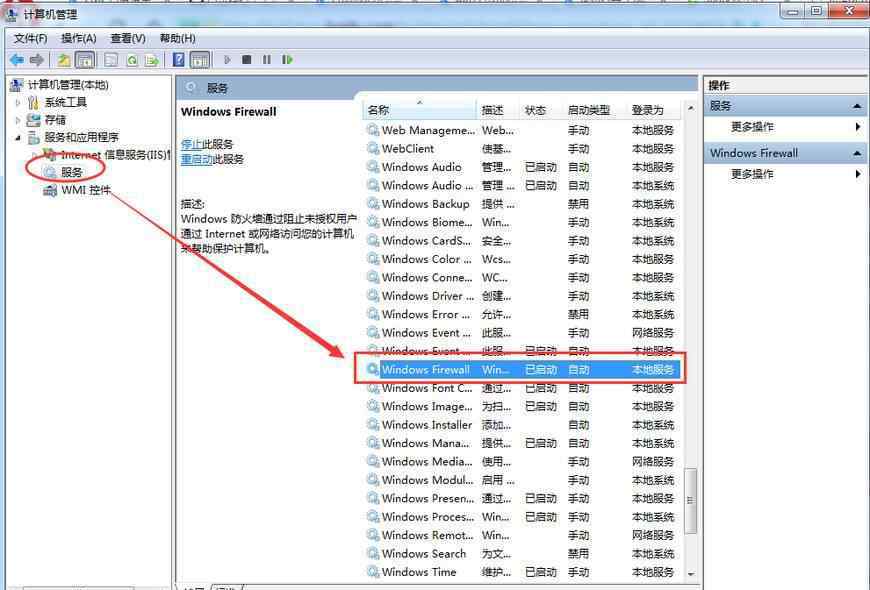Sort services by the 登录为 column

coord(654,110)
